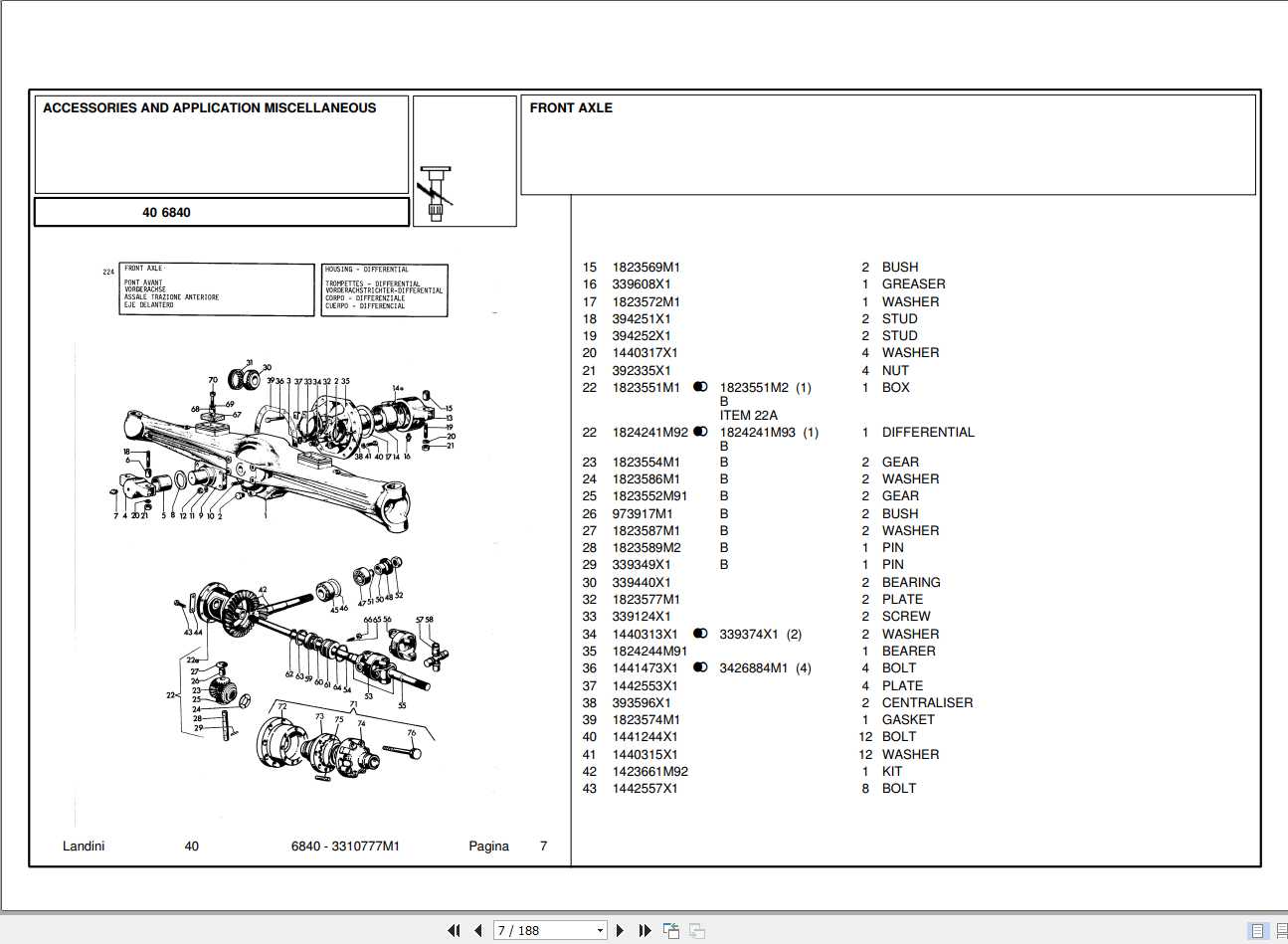Select part number 1823552M91
The height and width of the screenshot is (944, 1288).
tap(649, 495)
